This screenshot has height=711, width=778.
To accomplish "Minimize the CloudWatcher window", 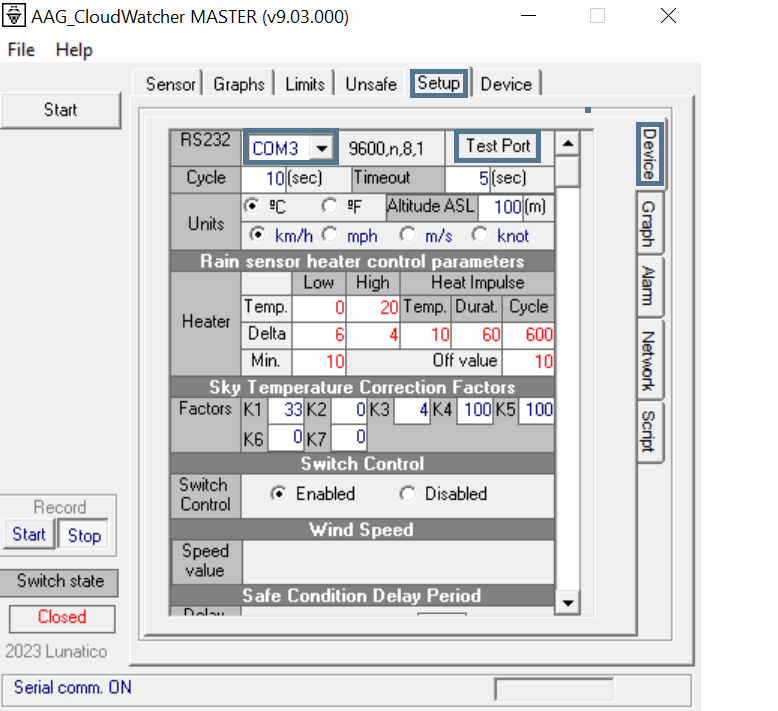I will (x=528, y=15).
